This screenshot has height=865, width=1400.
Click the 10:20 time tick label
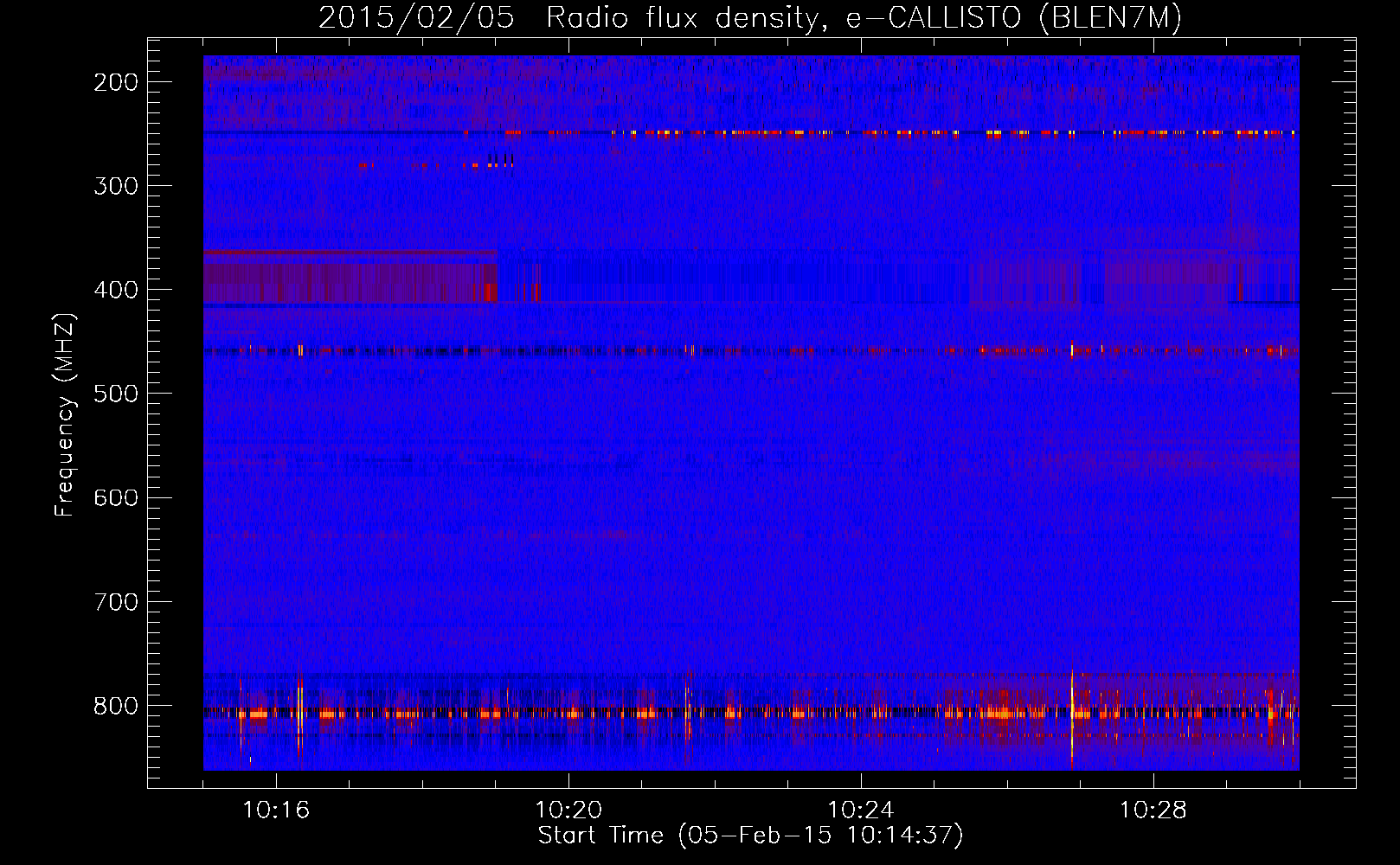pyautogui.click(x=568, y=811)
